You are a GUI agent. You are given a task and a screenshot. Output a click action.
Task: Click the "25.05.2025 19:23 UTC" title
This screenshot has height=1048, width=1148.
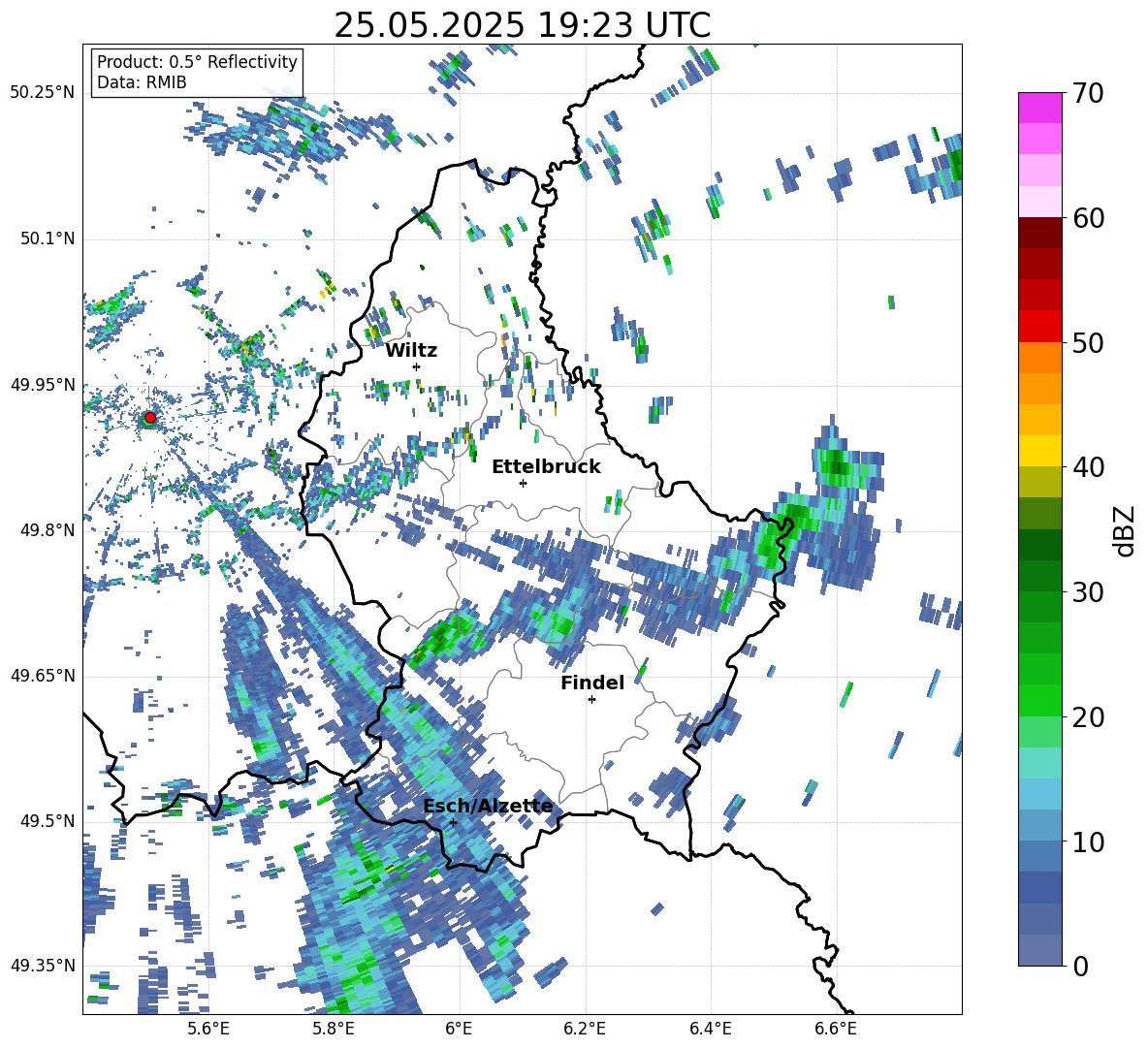pos(522,25)
